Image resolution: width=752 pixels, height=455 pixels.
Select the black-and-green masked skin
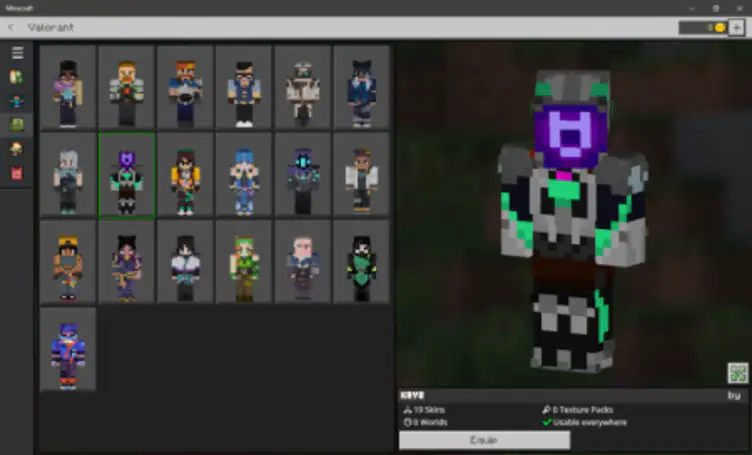coord(361,262)
